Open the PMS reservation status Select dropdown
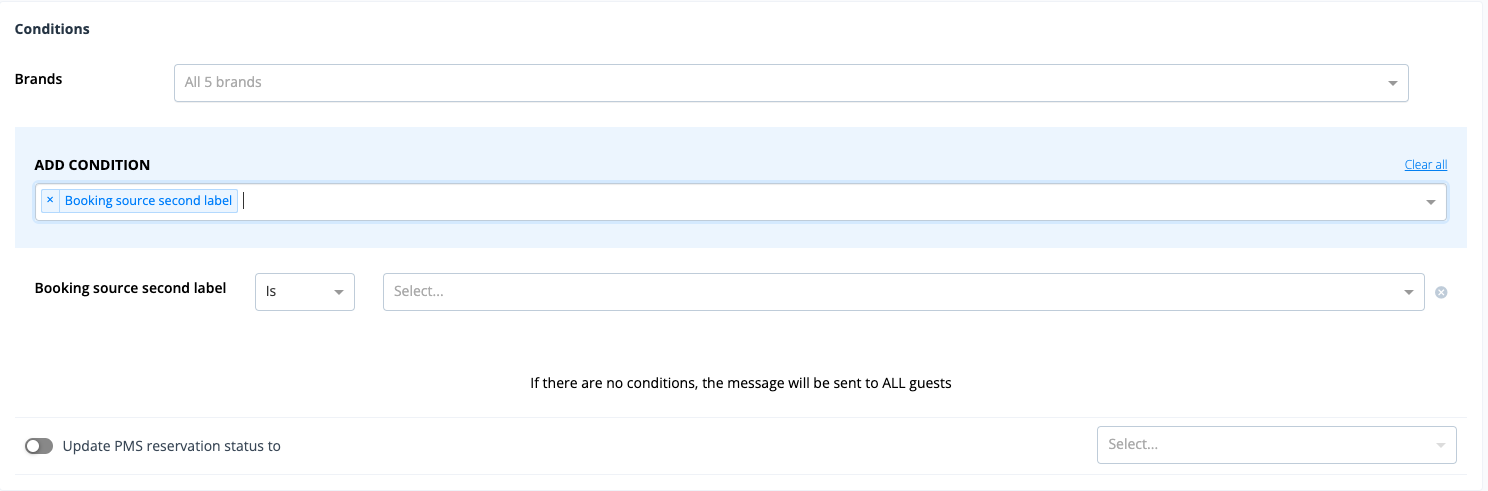 click(x=1277, y=445)
